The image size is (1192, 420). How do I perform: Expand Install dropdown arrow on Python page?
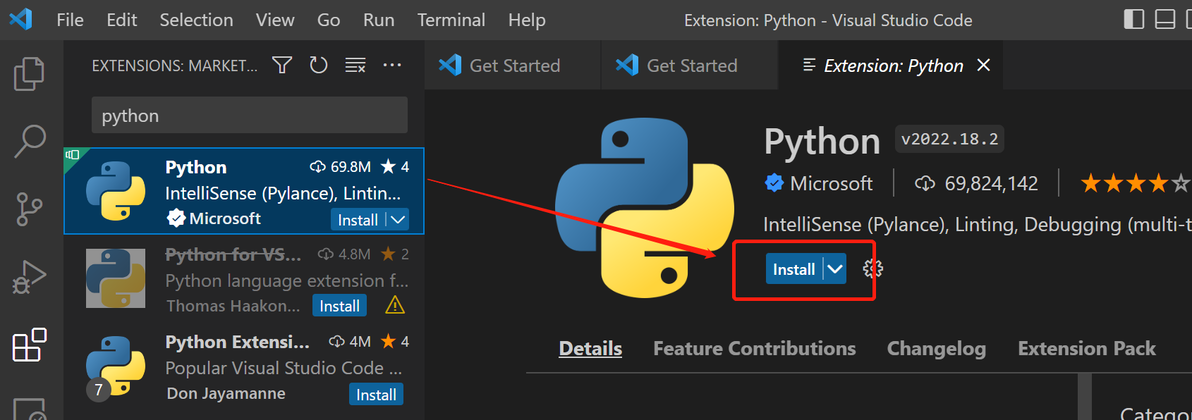(x=836, y=269)
